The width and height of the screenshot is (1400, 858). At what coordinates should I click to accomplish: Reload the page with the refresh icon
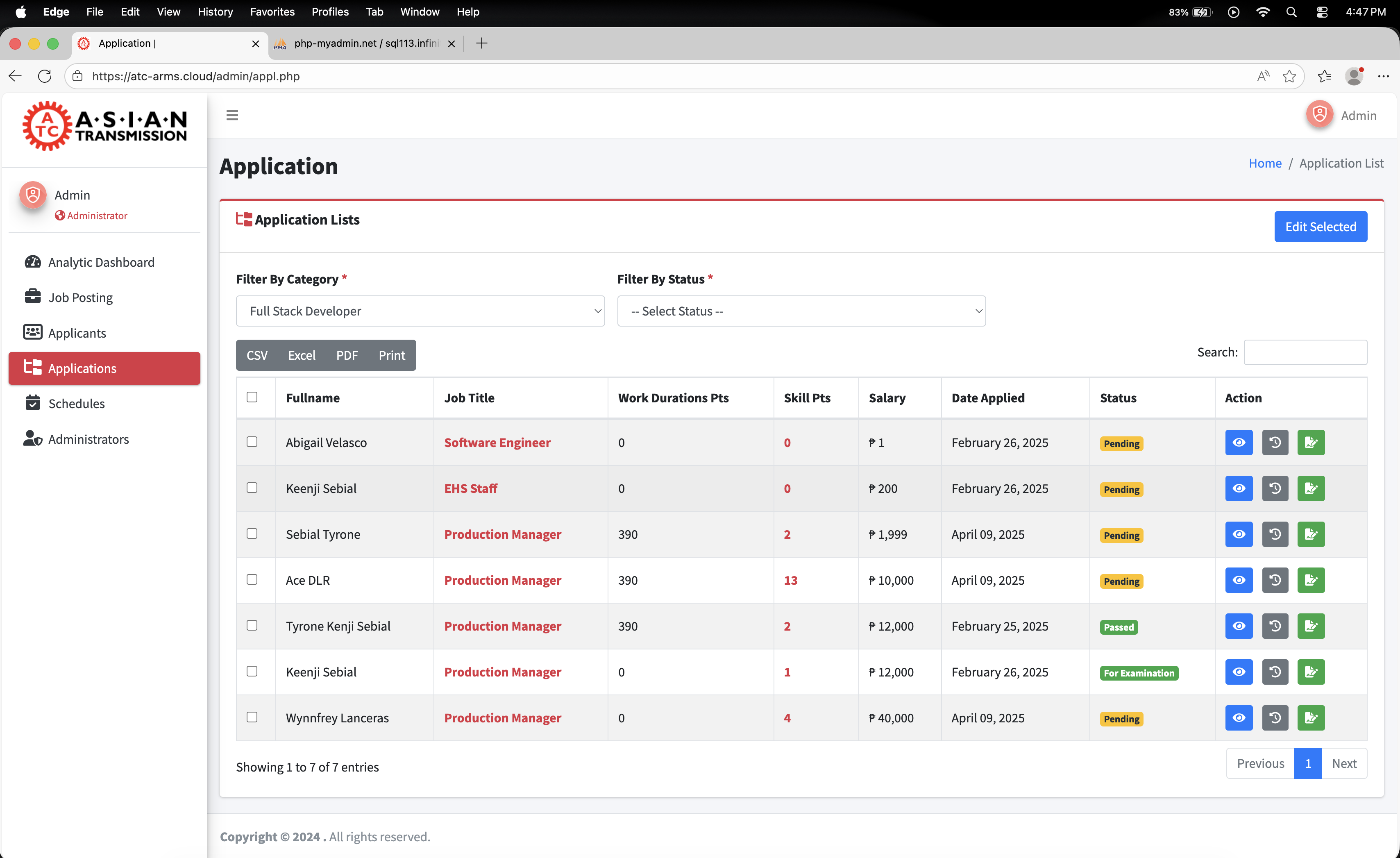[x=44, y=76]
